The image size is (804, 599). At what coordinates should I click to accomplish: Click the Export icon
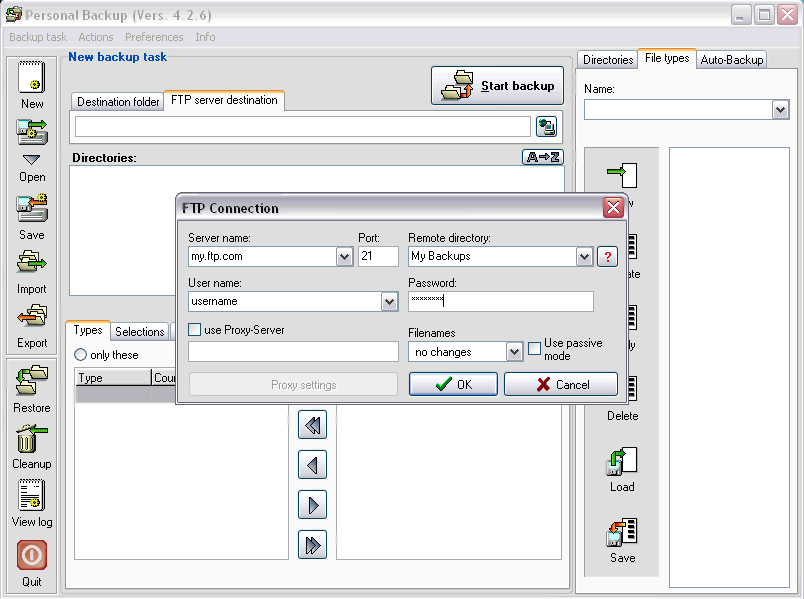(x=32, y=316)
